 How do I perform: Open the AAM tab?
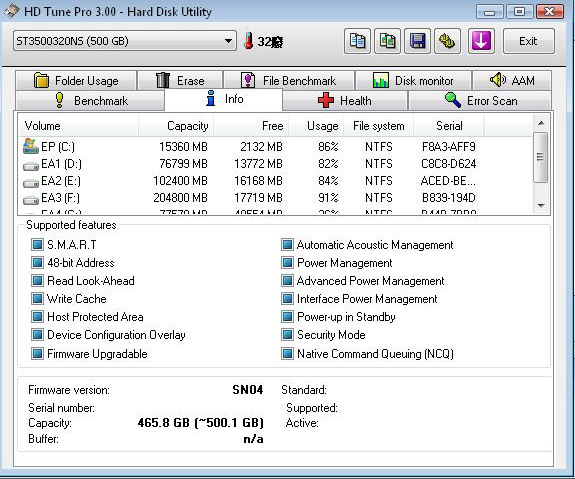pyautogui.click(x=512, y=80)
